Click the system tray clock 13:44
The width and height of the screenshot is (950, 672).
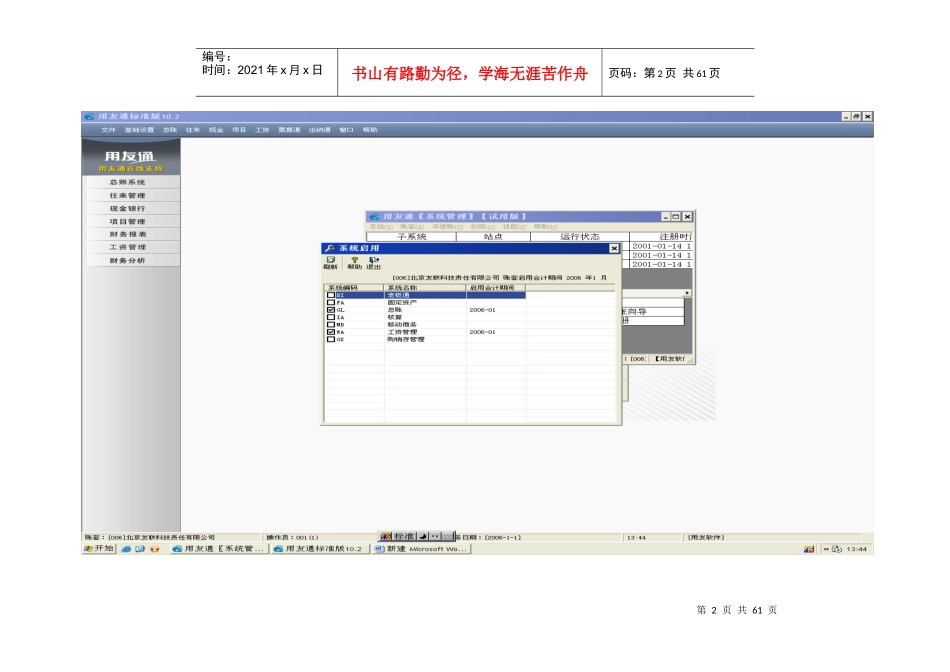(x=856, y=549)
